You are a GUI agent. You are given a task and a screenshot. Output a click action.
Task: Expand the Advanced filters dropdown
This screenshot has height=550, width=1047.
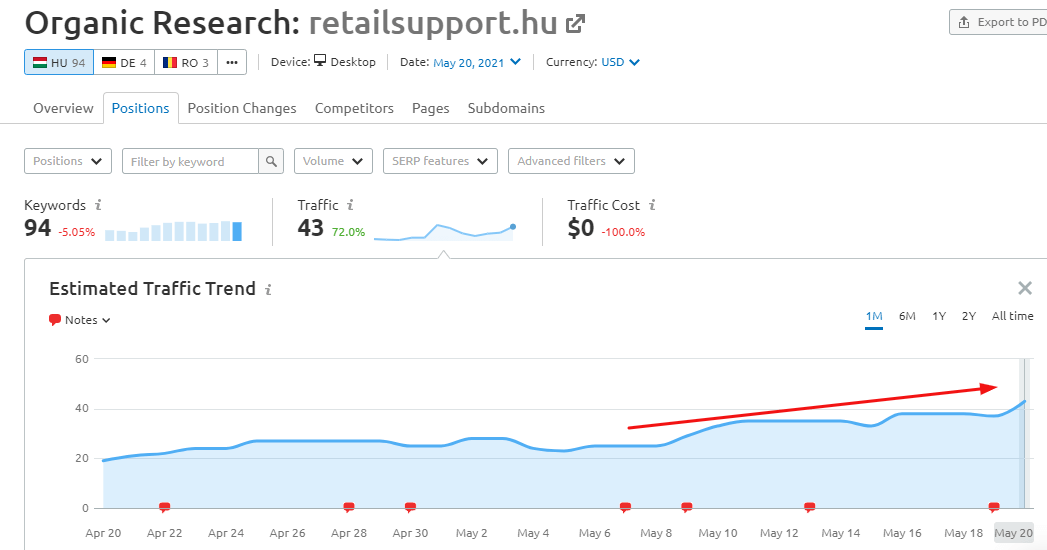tap(571, 161)
